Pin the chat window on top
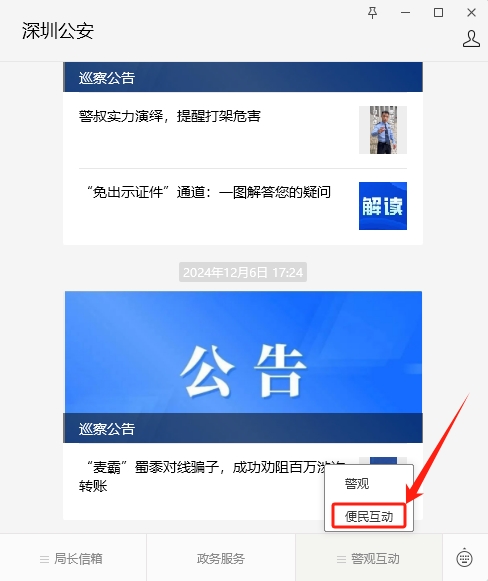 (x=372, y=13)
